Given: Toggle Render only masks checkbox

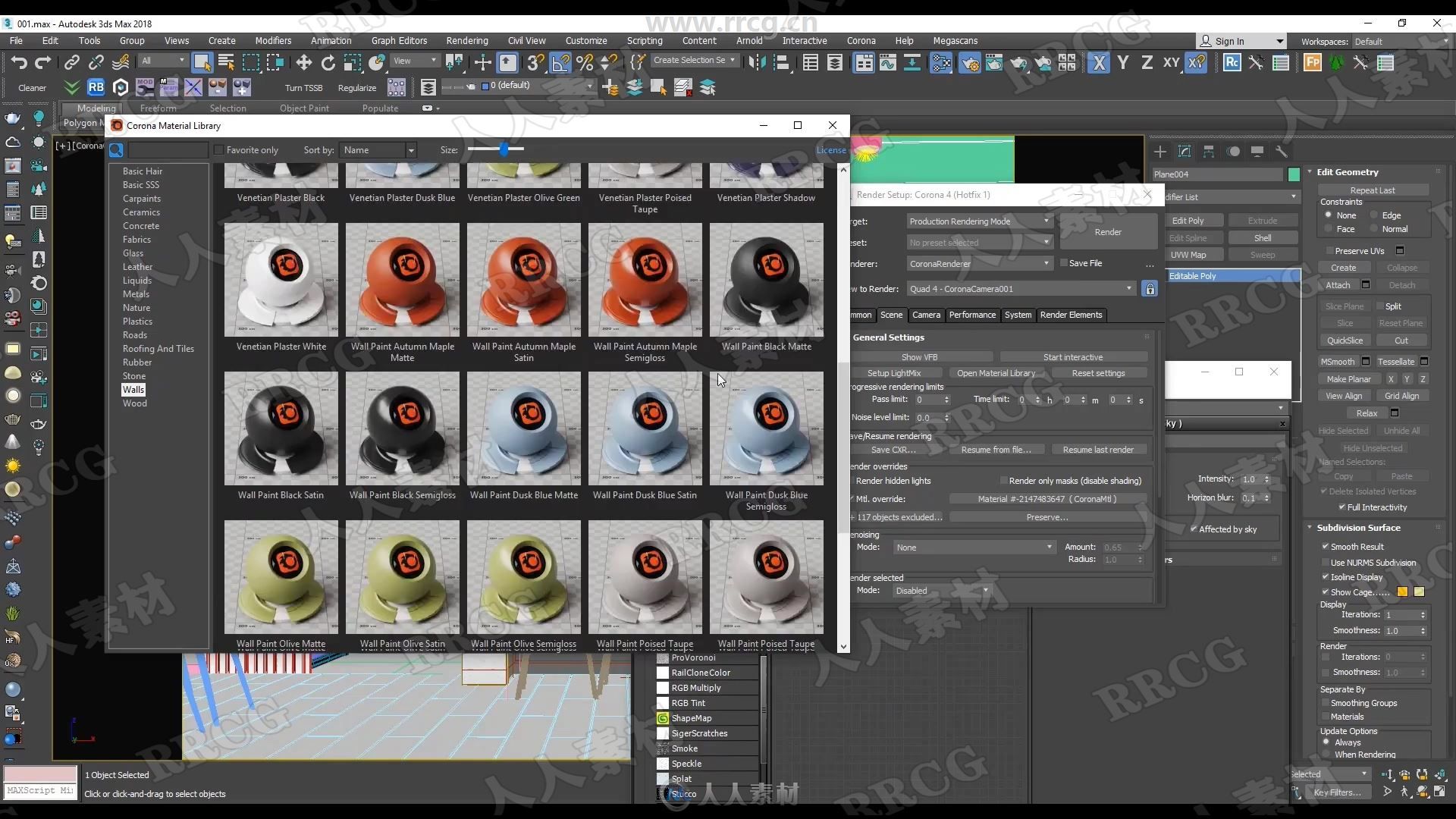Looking at the screenshot, I should point(1003,481).
